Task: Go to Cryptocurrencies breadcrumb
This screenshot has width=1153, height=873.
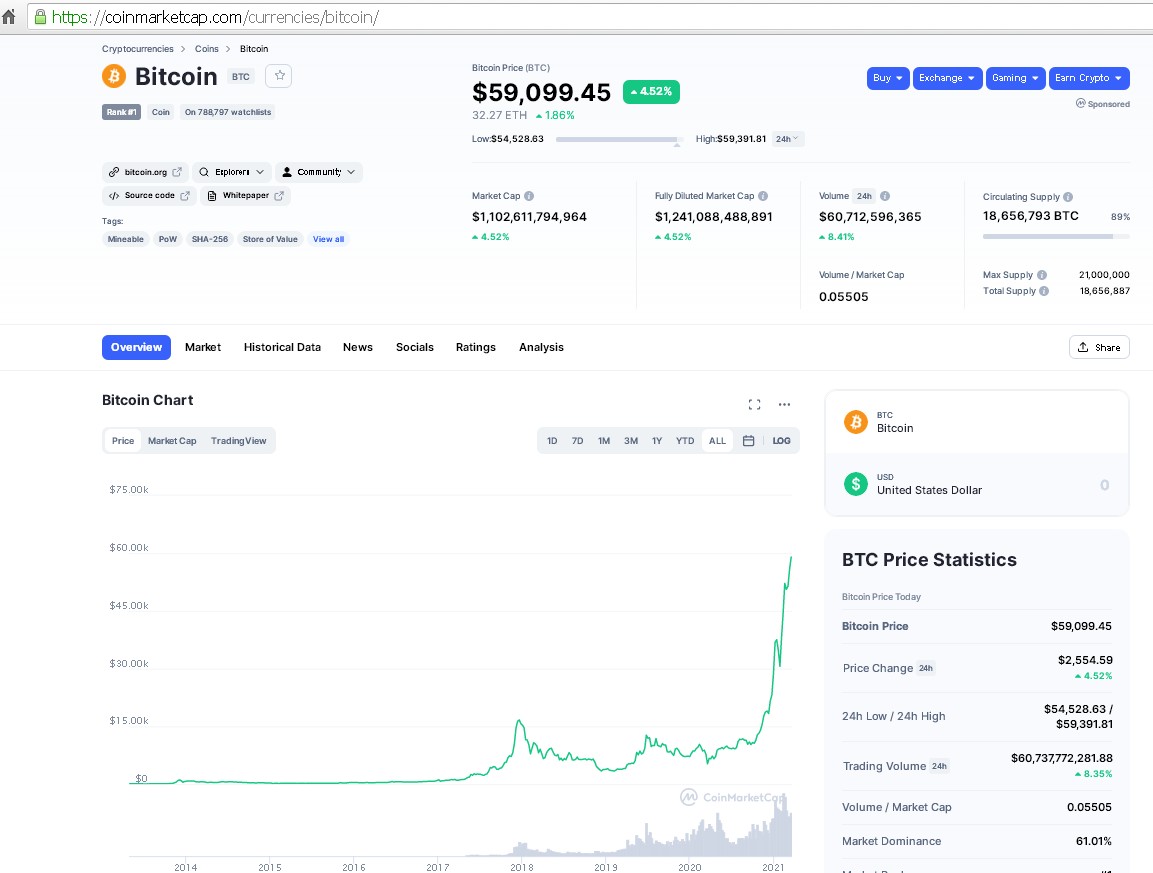Action: [138, 49]
